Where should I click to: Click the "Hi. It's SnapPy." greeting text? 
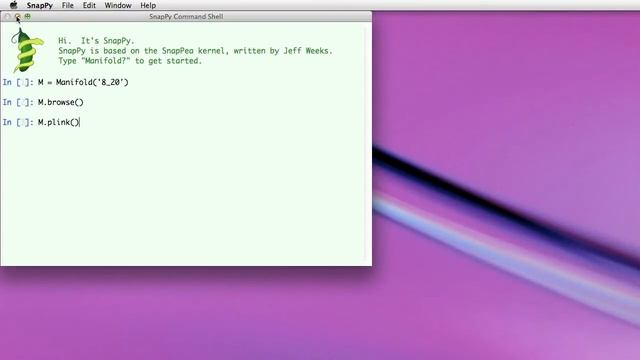point(96,41)
